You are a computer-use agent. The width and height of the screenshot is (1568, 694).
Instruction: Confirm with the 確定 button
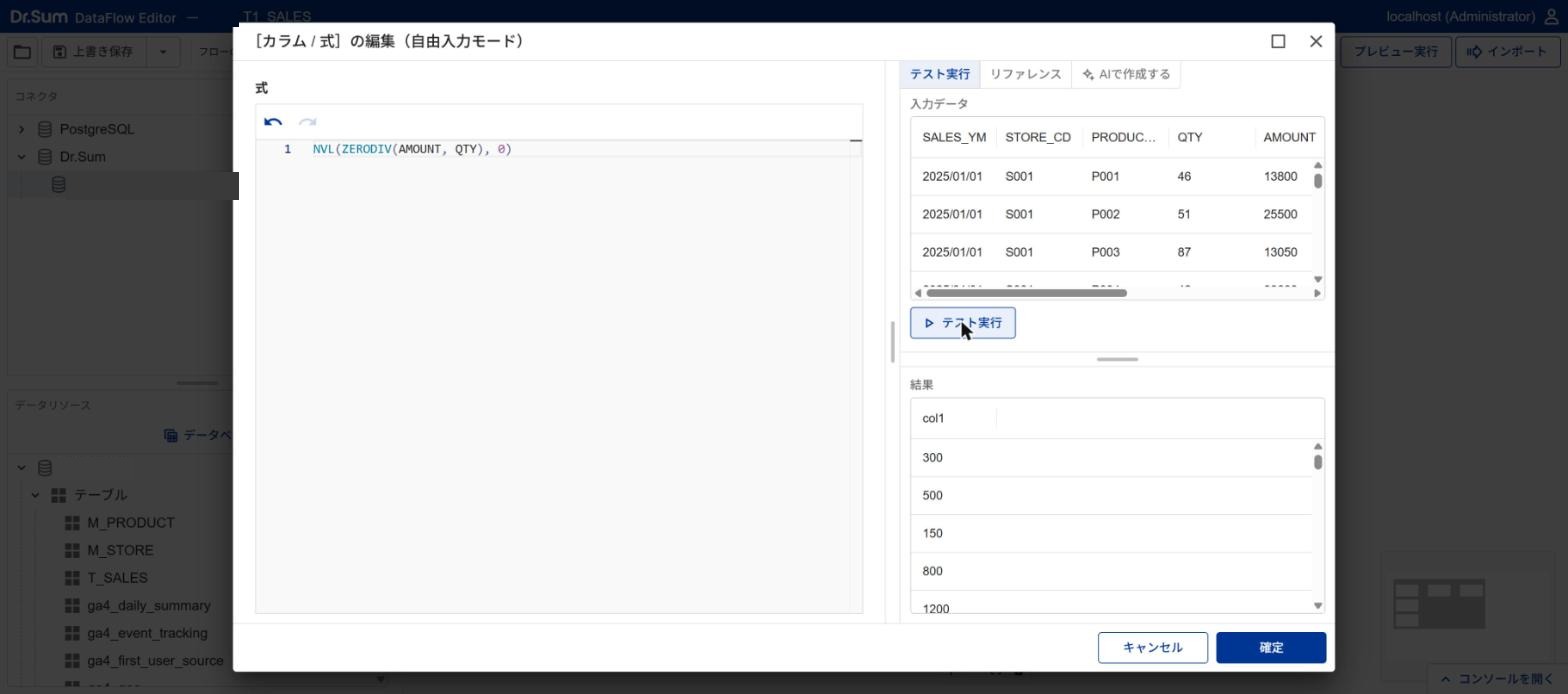tap(1271, 648)
